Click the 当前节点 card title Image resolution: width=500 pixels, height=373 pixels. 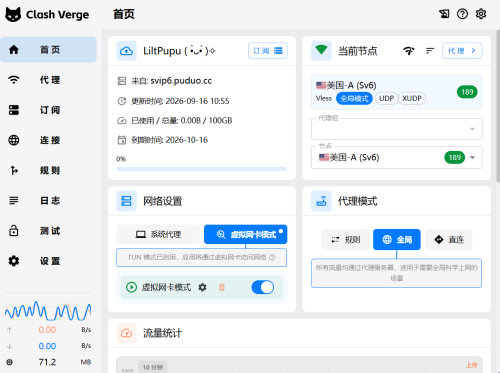[x=358, y=51]
